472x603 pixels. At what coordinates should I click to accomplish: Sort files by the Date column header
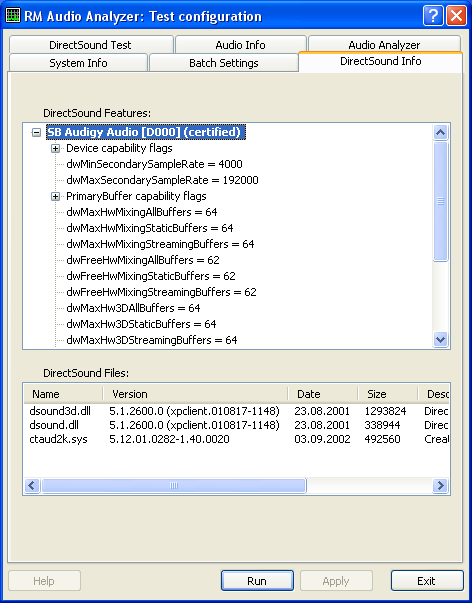click(x=323, y=394)
